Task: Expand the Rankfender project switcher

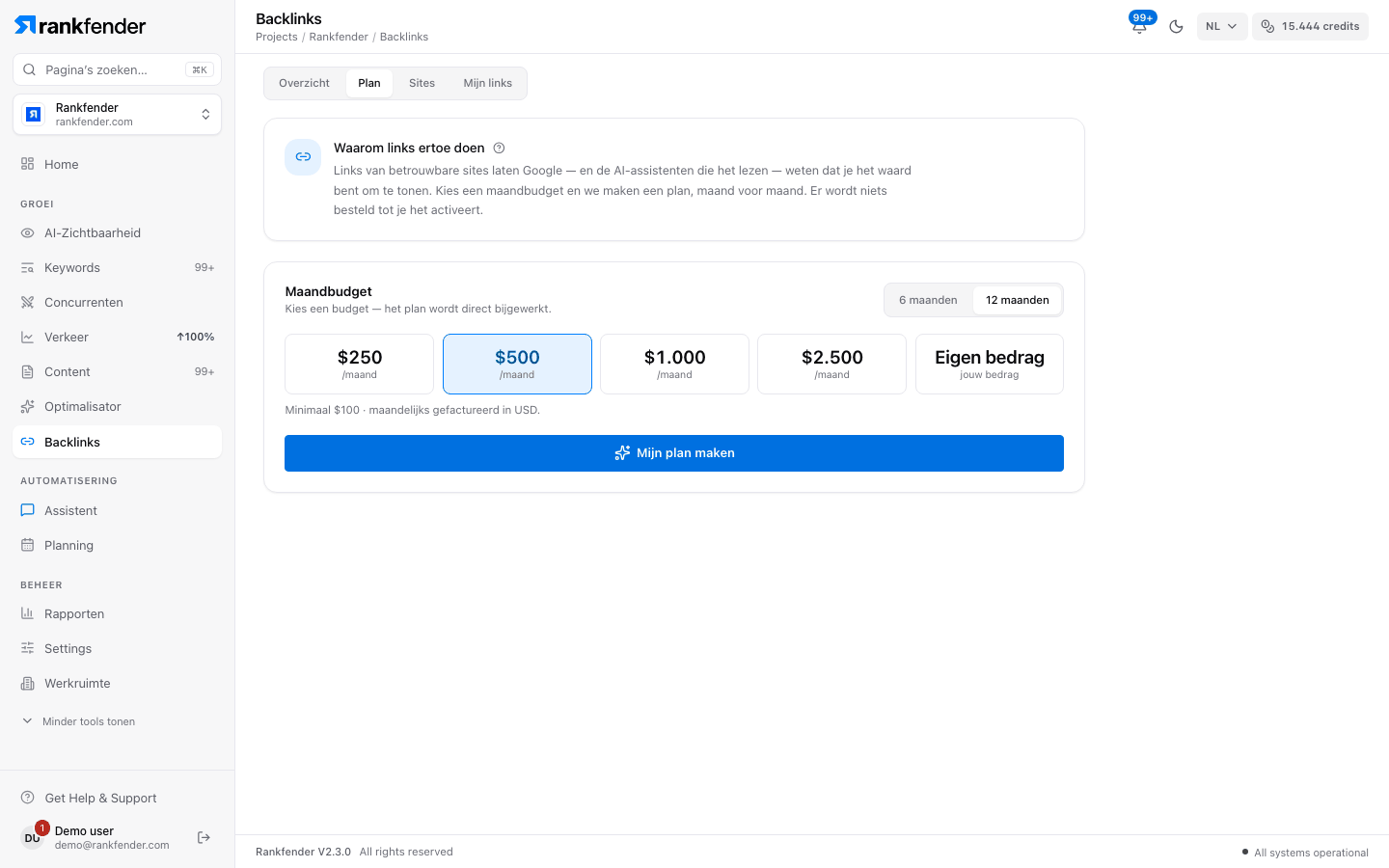Action: coord(117,115)
